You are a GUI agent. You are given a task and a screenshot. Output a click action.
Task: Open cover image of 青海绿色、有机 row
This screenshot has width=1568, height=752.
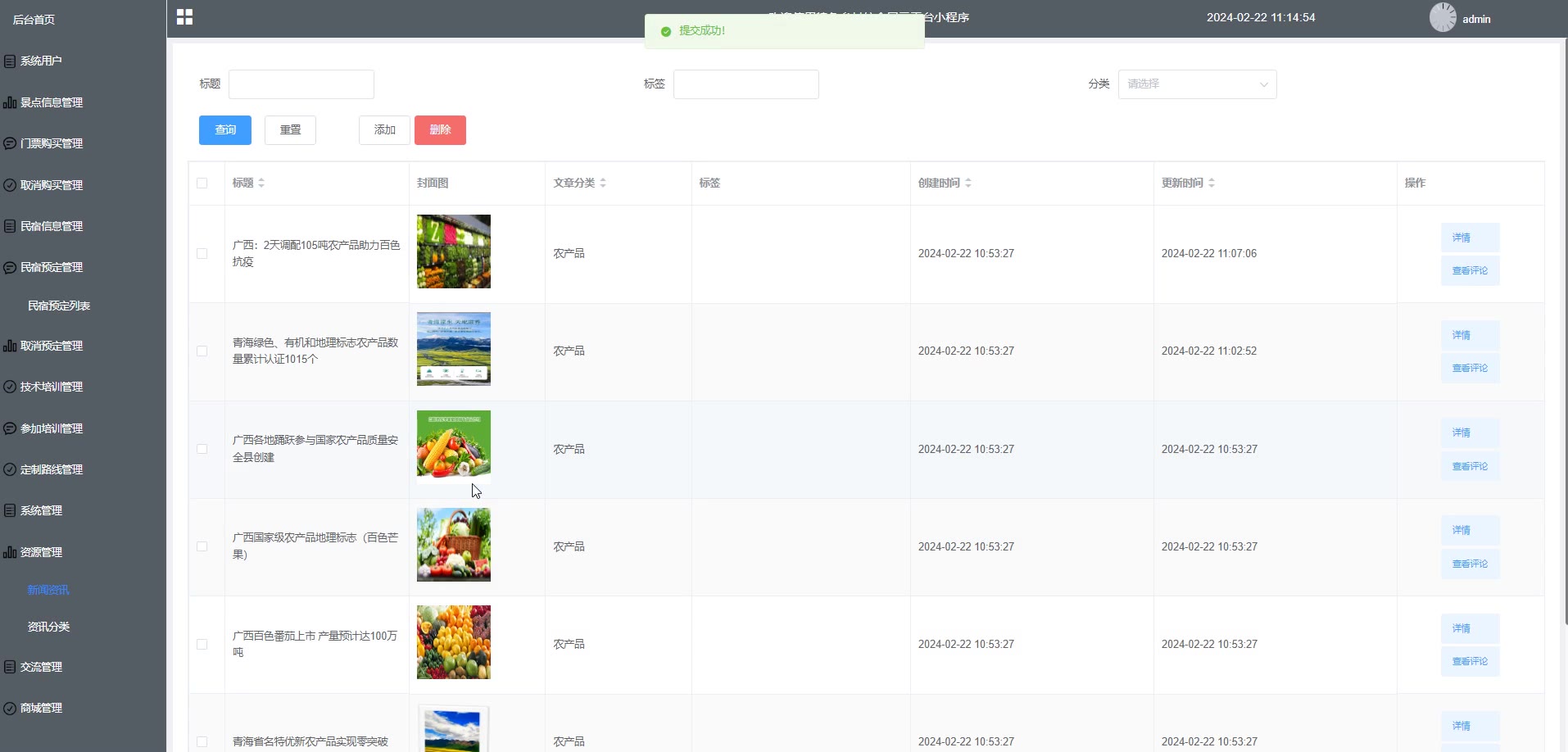454,349
